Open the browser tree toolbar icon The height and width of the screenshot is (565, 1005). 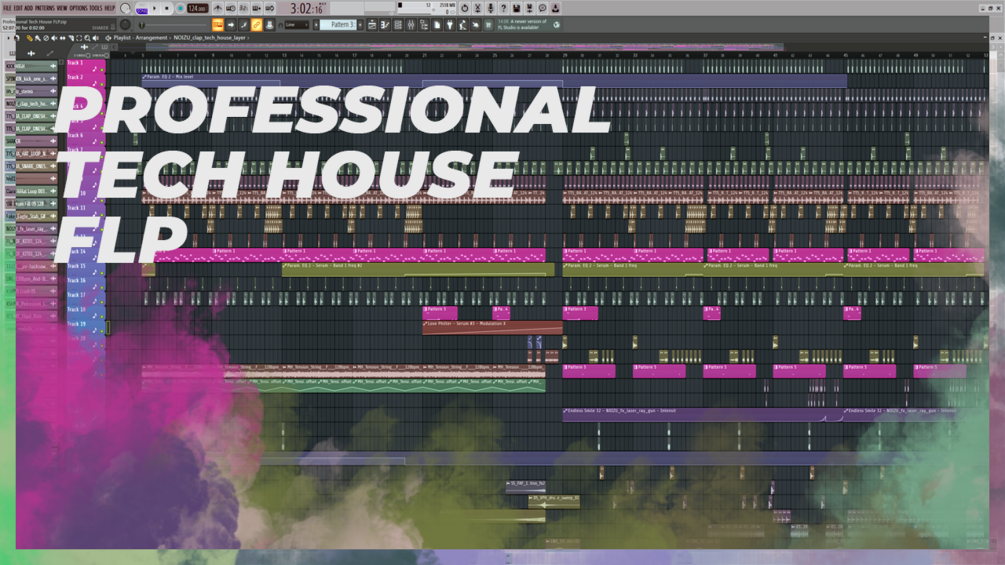point(424,24)
